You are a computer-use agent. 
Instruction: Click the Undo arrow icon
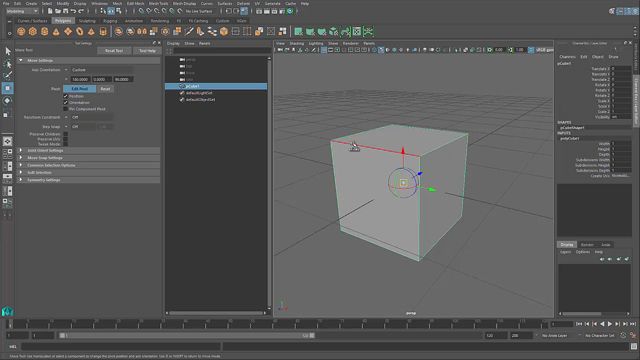(x=73, y=11)
